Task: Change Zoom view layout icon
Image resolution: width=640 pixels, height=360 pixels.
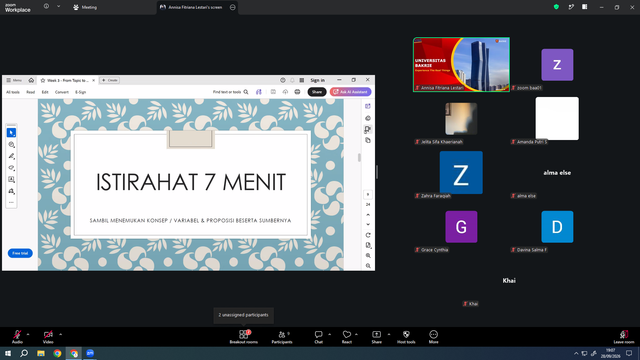Action: point(584,7)
